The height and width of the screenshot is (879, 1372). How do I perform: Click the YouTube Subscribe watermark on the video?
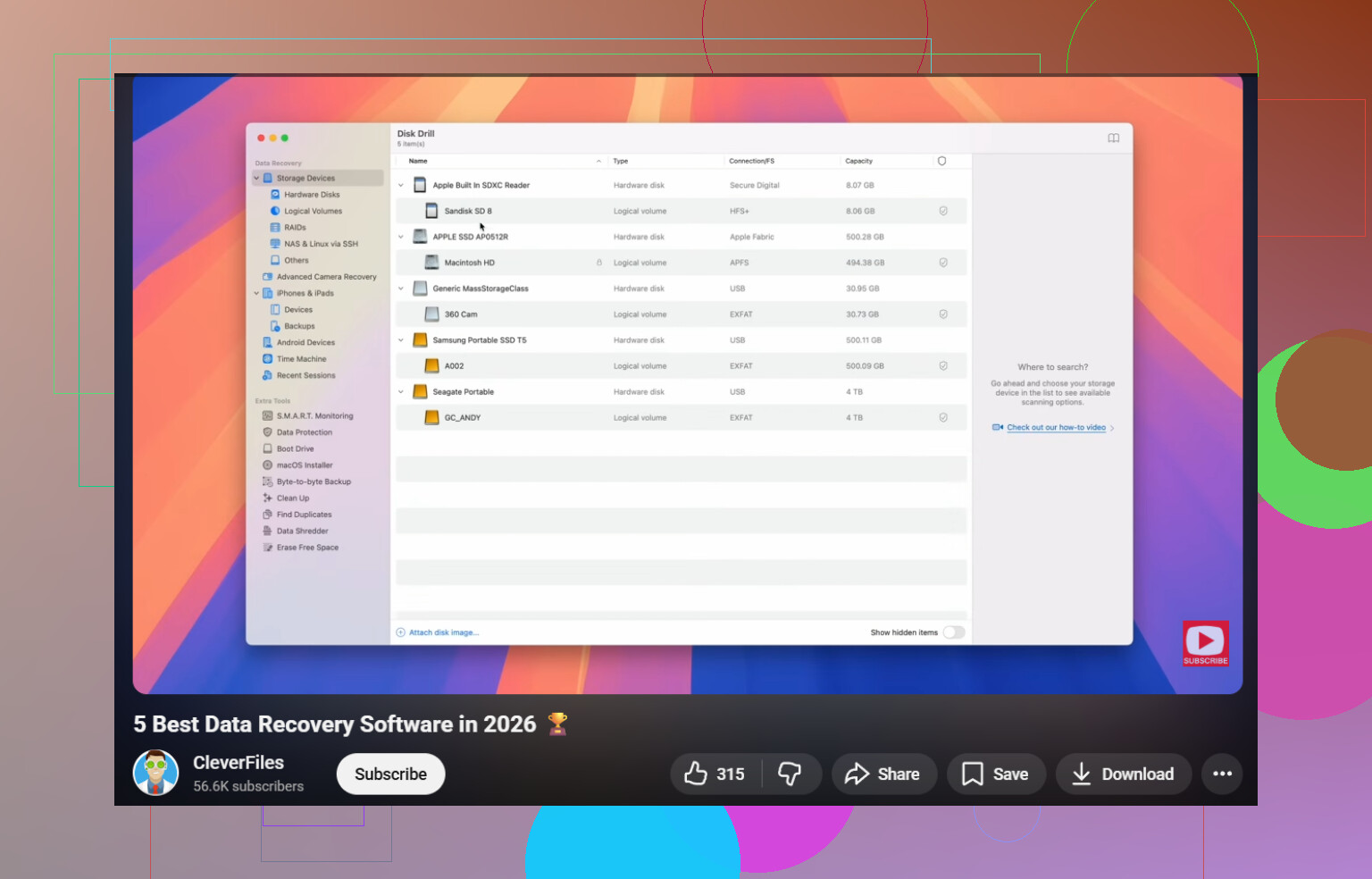pos(1206,643)
